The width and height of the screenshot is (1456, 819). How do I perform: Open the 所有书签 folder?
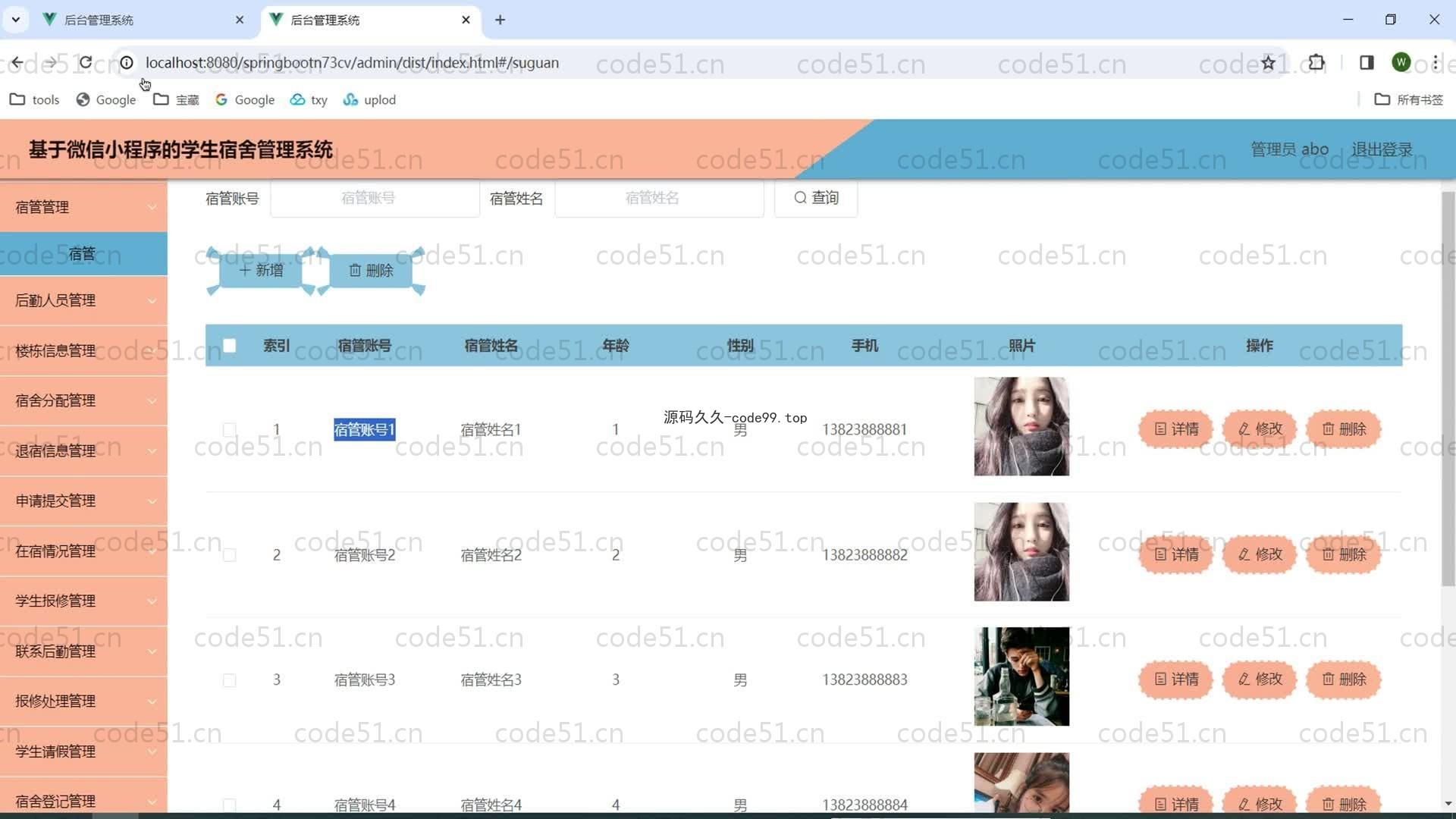tap(1409, 99)
